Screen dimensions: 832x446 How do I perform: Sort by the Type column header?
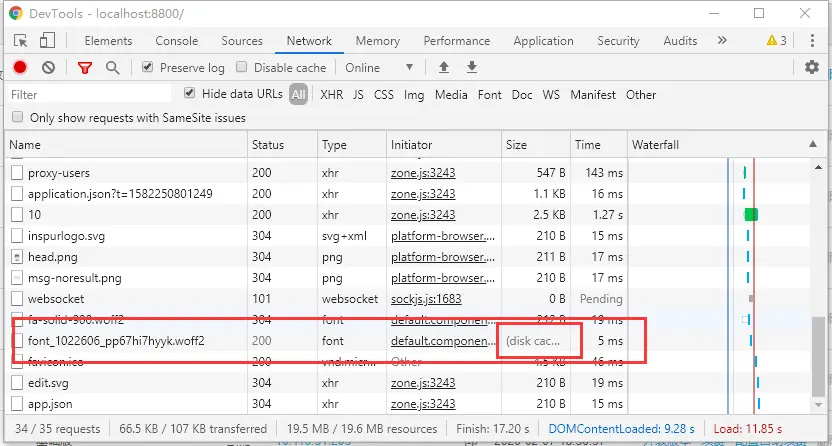tap(352, 145)
